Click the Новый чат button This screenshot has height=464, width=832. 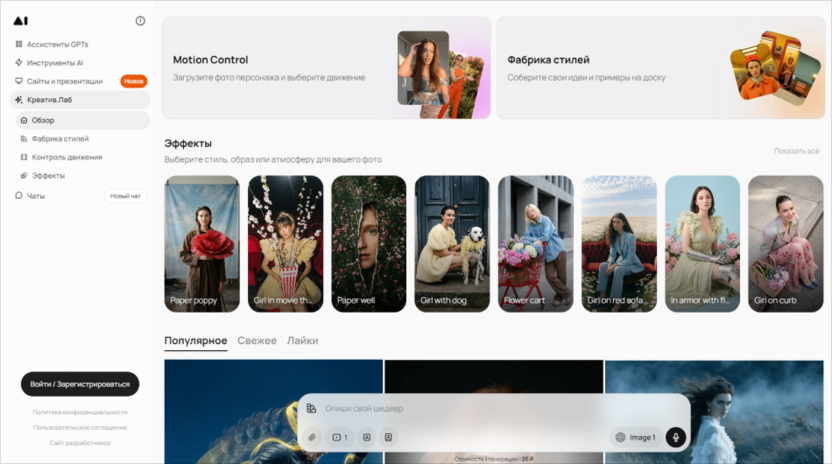click(125, 196)
